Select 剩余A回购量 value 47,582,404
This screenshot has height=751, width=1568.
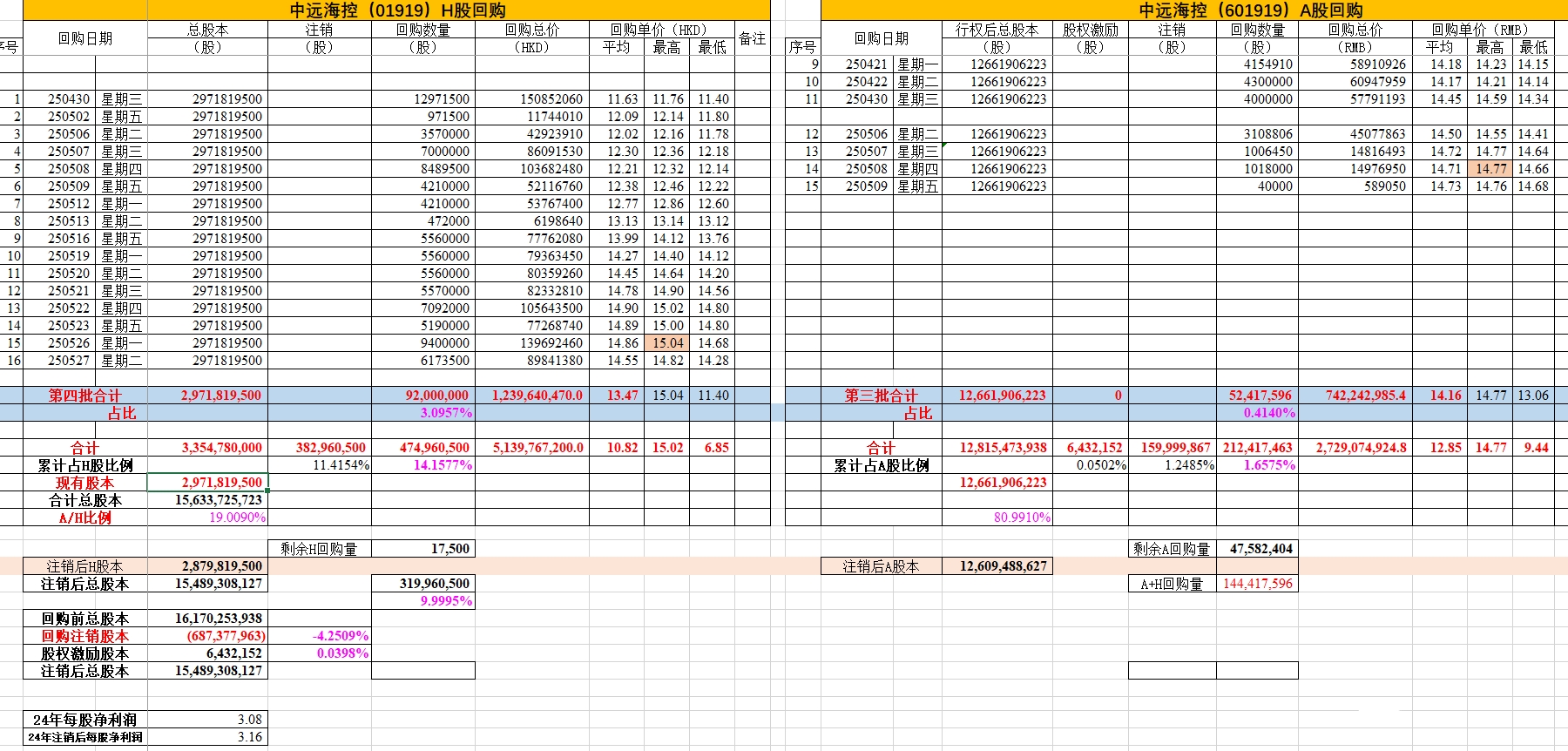point(1257,549)
